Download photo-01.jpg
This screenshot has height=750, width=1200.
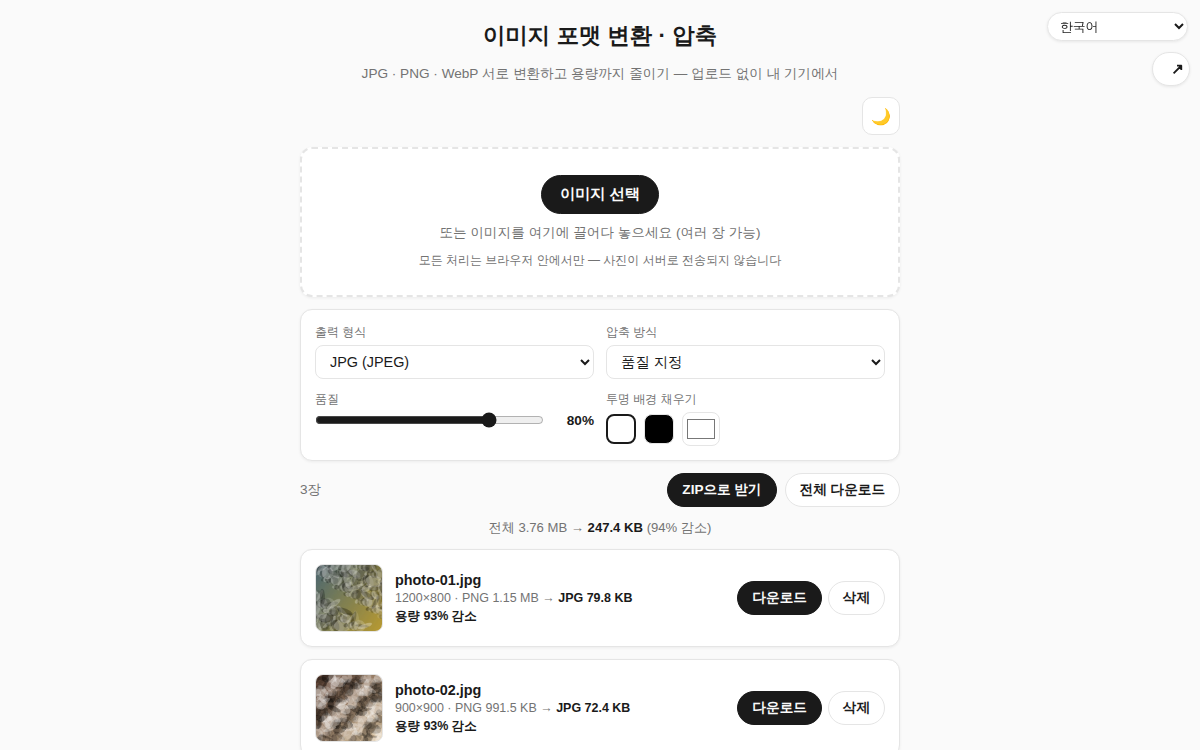tap(779, 598)
